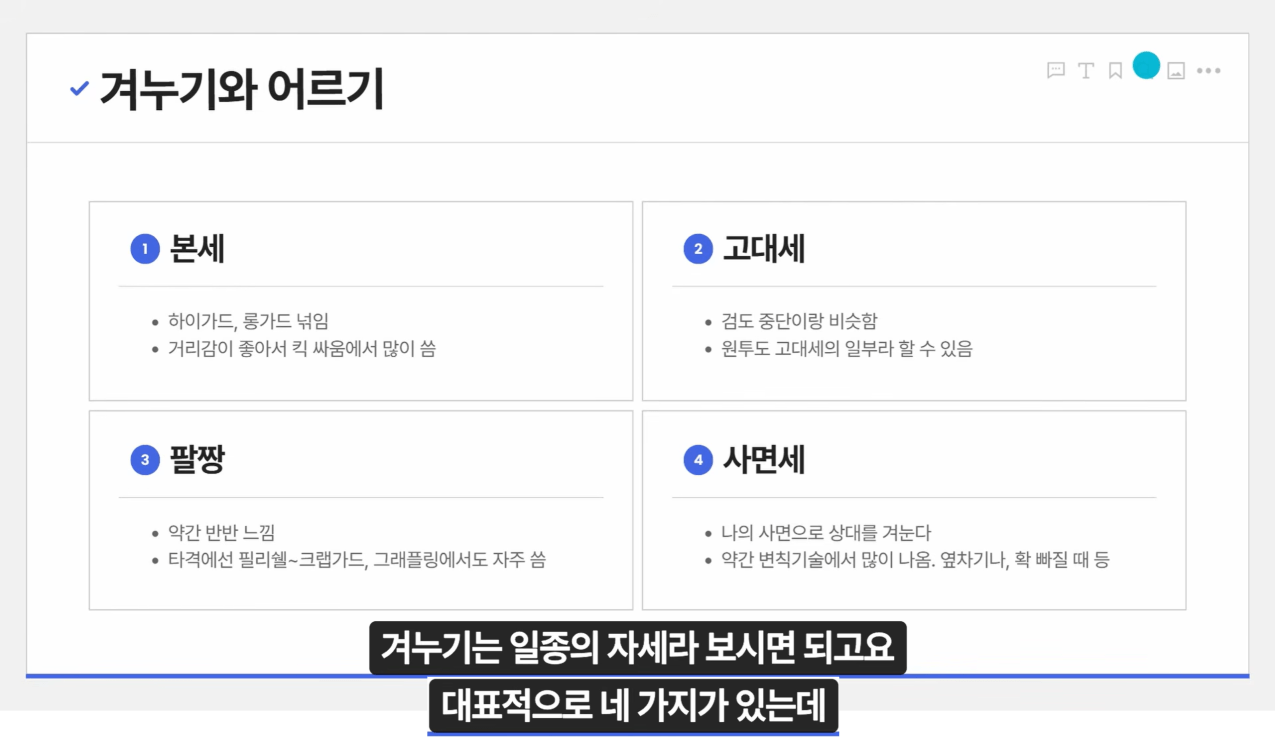
Task: Click the number 4 badge by 사면세
Action: click(698, 460)
